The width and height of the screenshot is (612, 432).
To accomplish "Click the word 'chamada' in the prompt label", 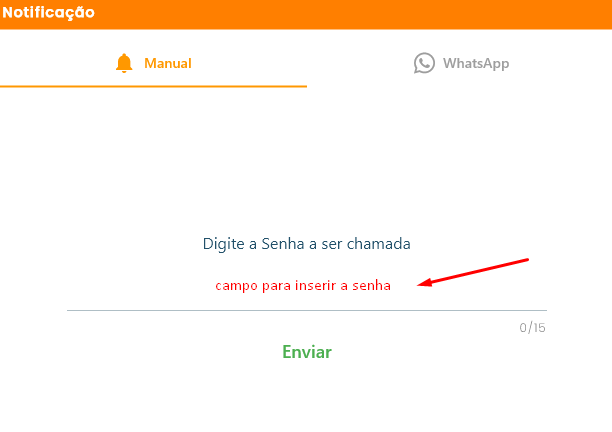I will pos(379,244).
